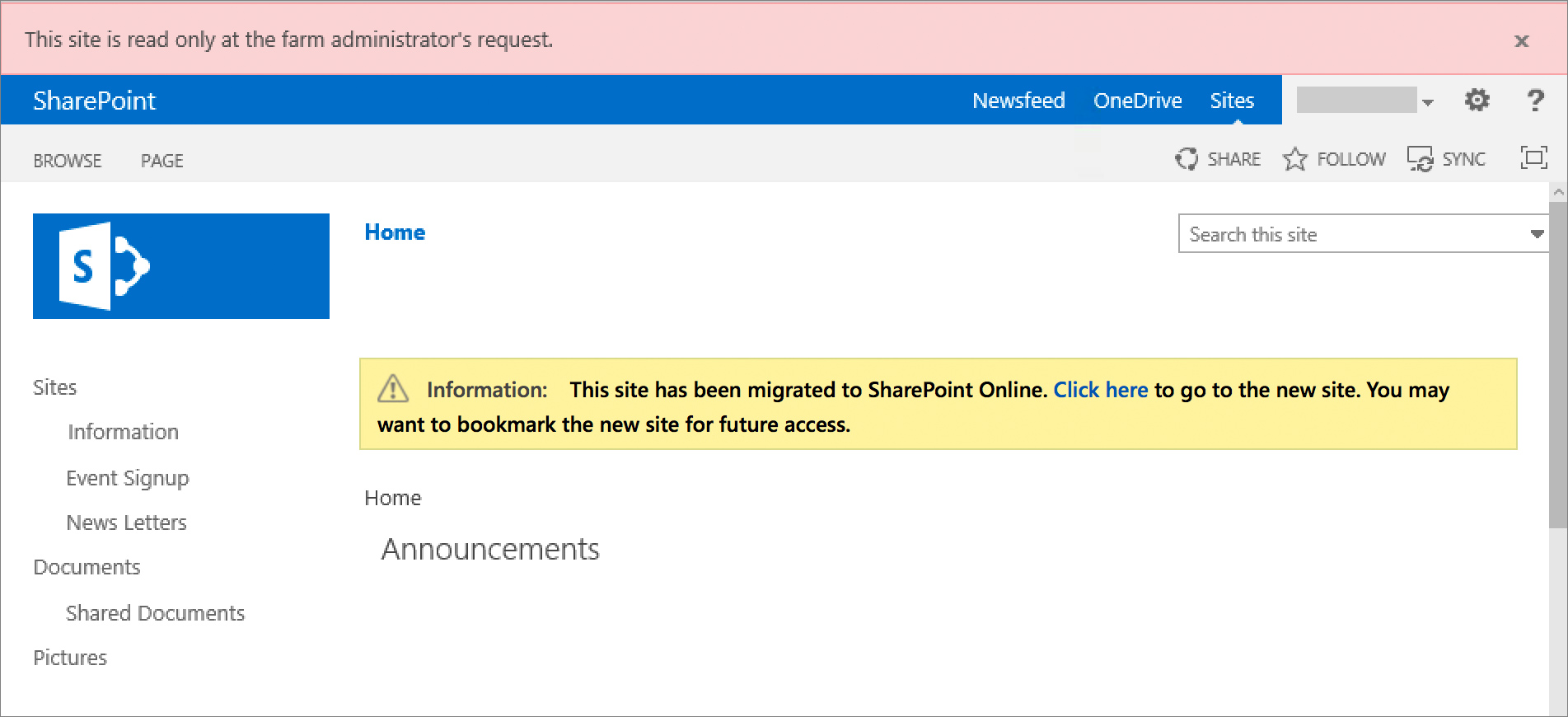
Task: Open the settings gear menu
Action: [x=1477, y=101]
